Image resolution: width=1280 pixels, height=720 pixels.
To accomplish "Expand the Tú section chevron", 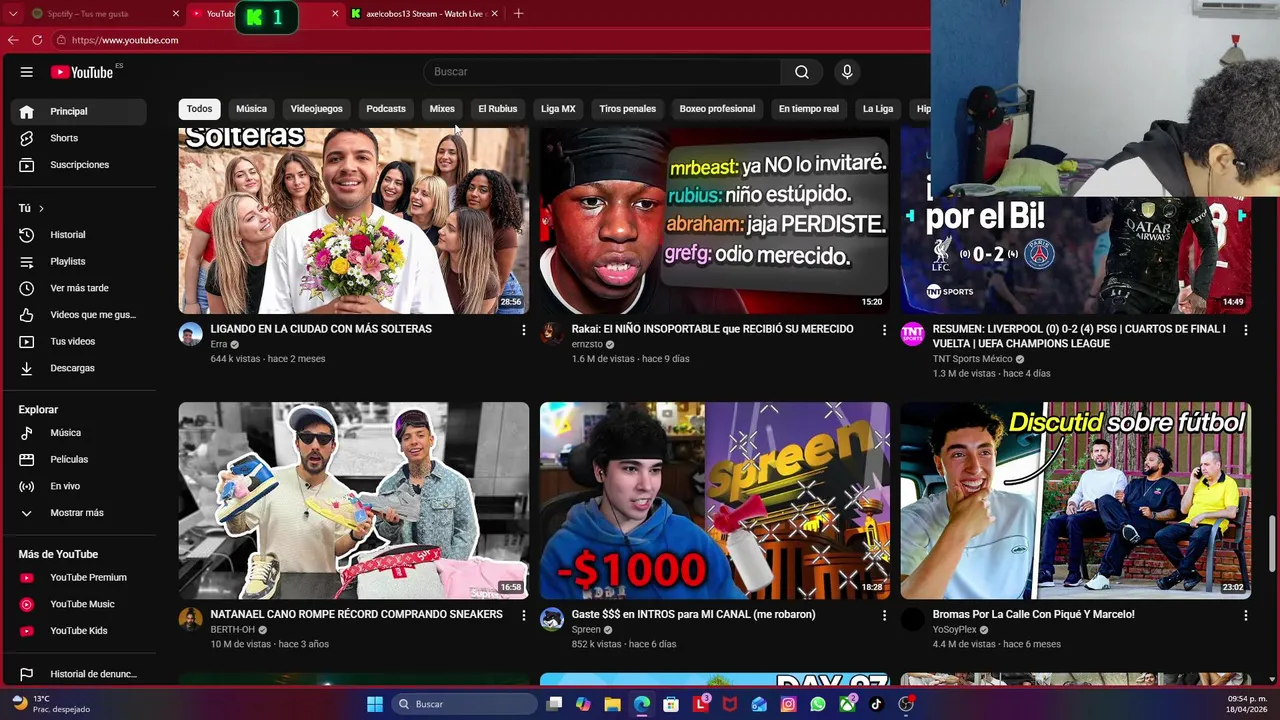I will [41, 208].
